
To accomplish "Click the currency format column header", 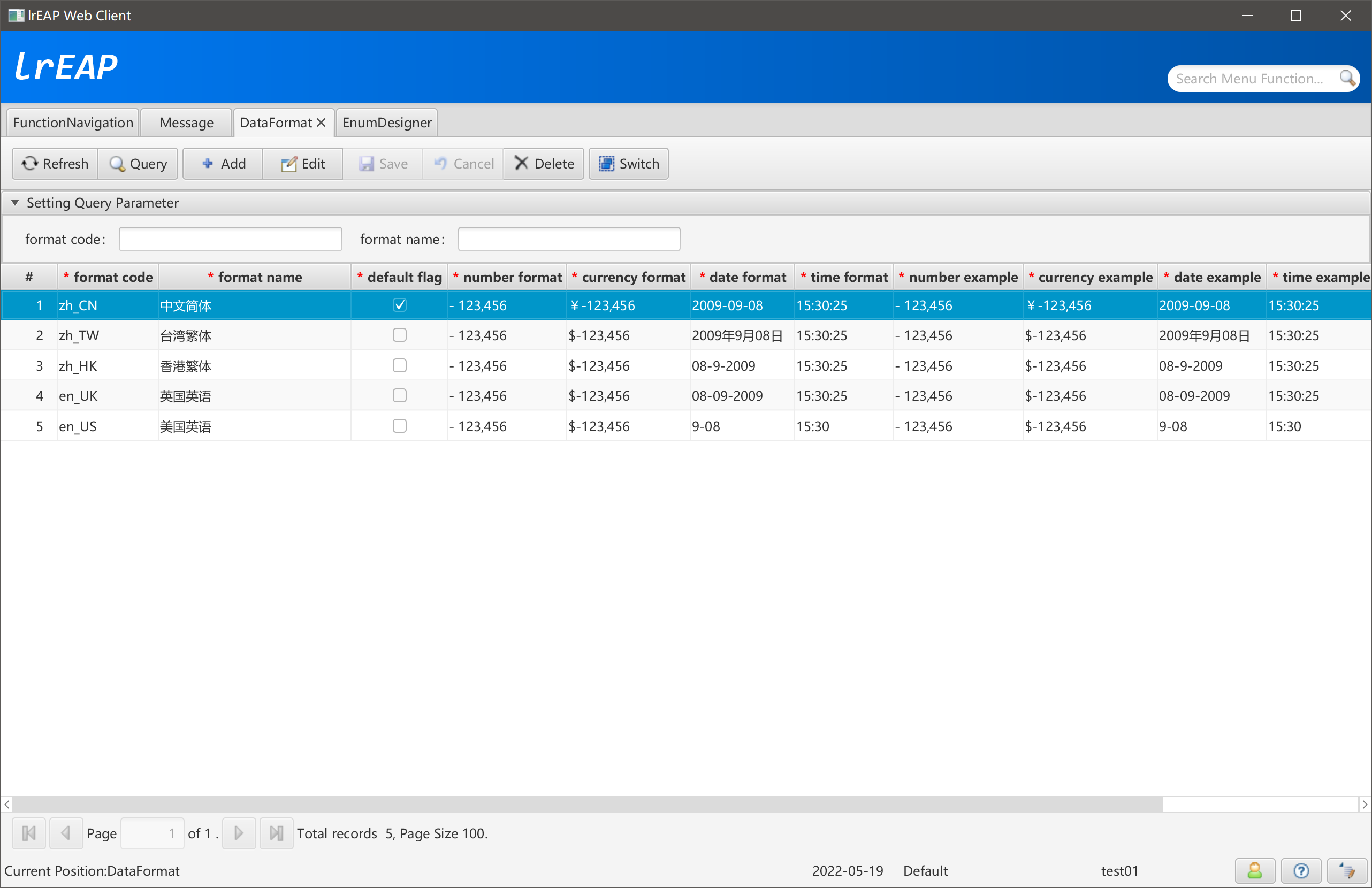I will pyautogui.click(x=628, y=277).
